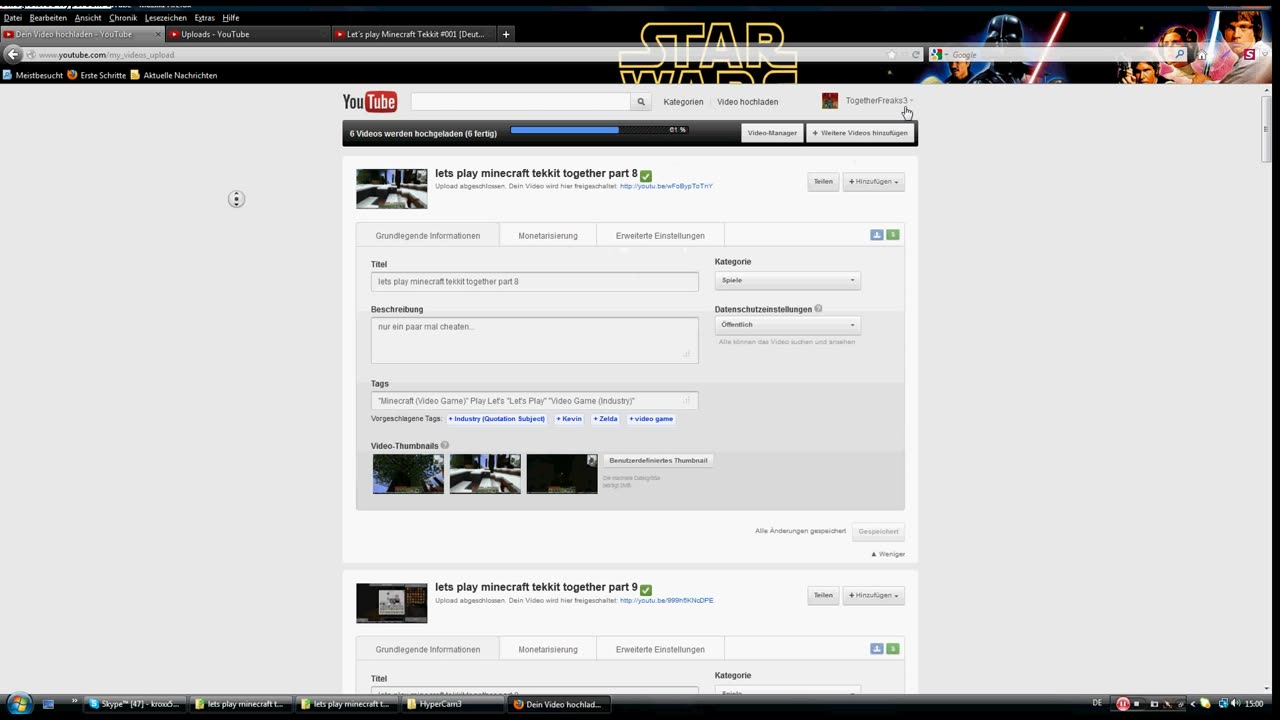
Task: Open the Extras menu
Action: pos(205,18)
